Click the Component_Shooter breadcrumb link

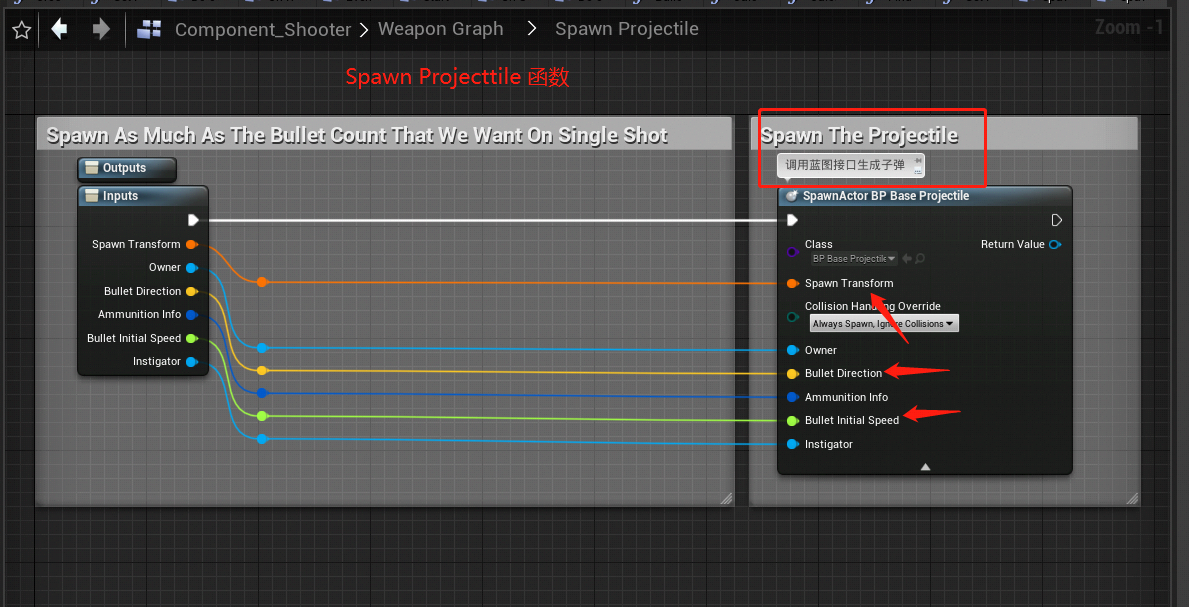click(263, 29)
